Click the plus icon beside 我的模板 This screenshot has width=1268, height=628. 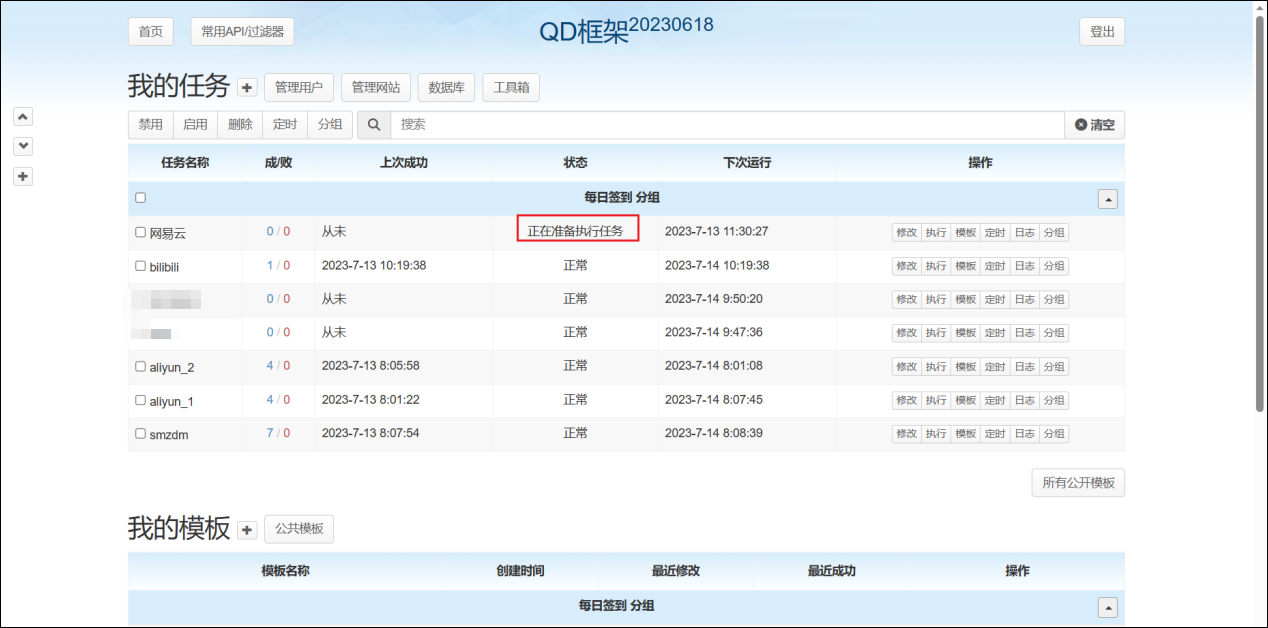(x=248, y=530)
